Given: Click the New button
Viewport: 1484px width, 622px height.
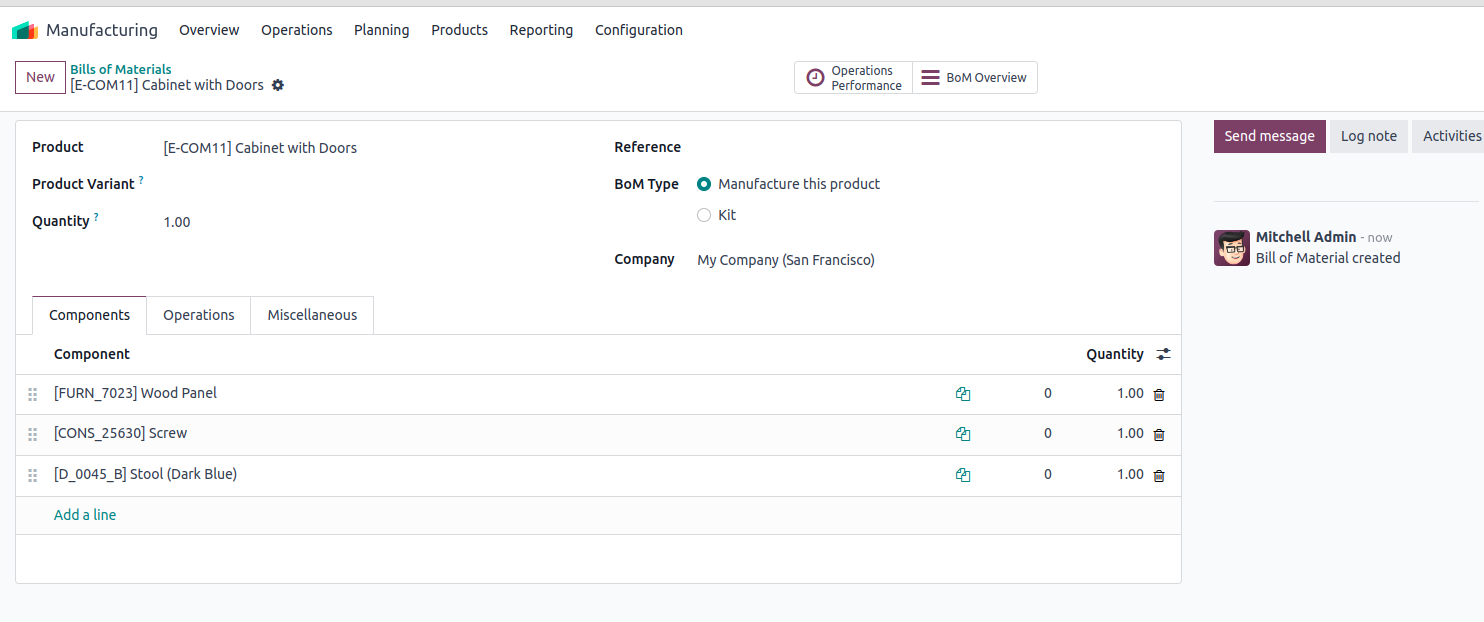Looking at the screenshot, I should tap(40, 77).
